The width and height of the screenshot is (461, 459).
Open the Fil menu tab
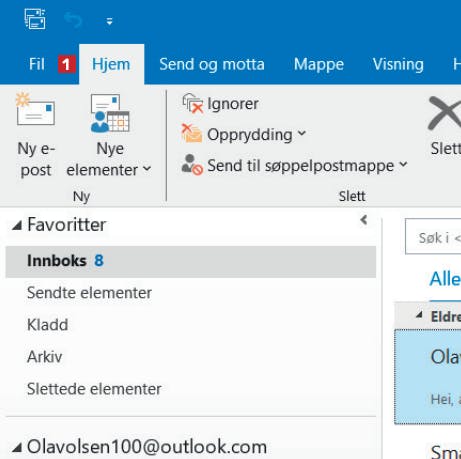click(37, 64)
